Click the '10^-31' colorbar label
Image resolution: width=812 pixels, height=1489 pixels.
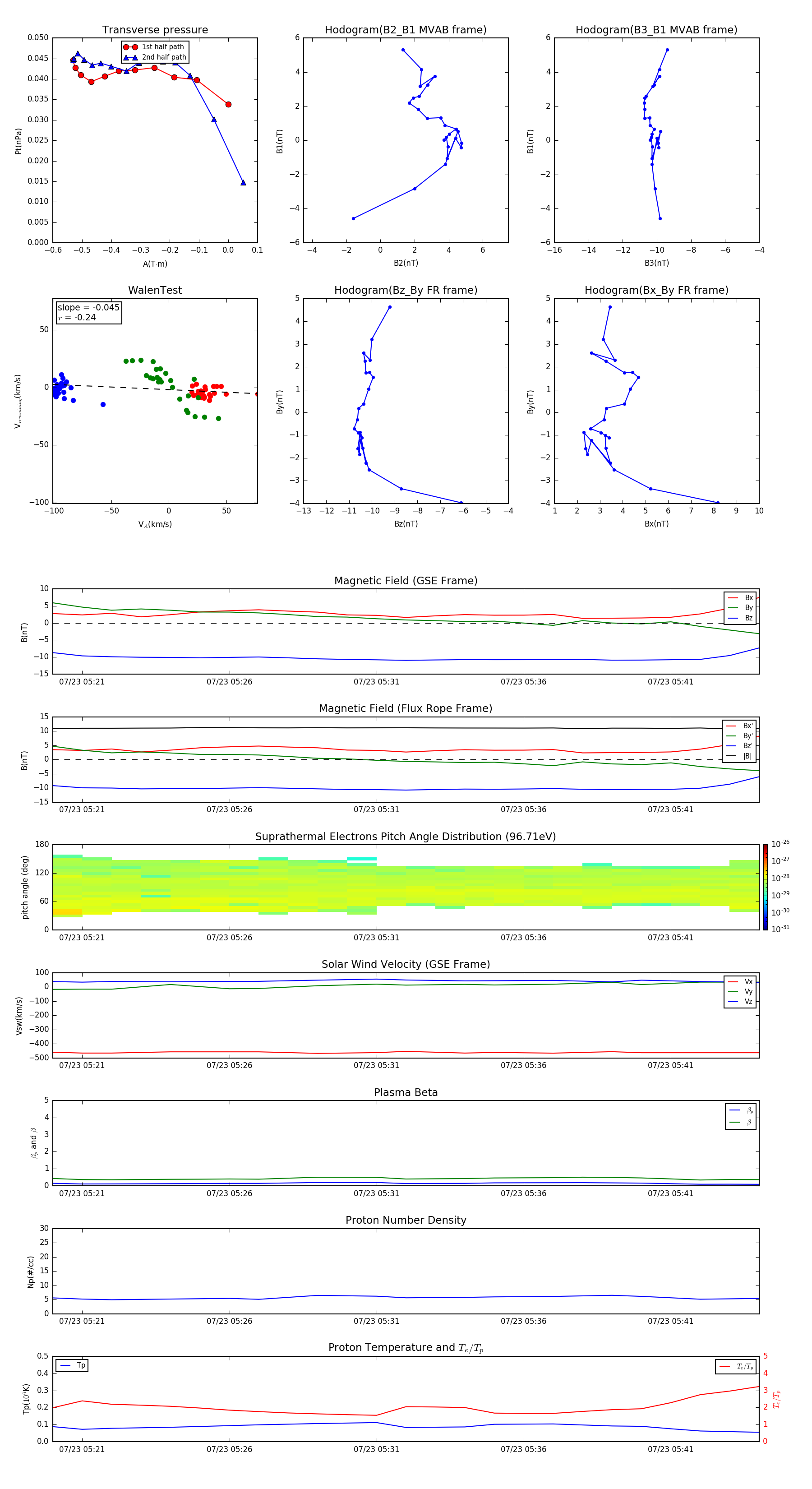(780, 929)
